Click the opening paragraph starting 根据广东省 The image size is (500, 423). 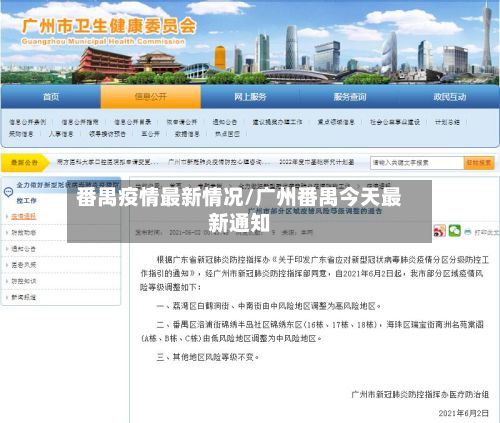click(315, 273)
